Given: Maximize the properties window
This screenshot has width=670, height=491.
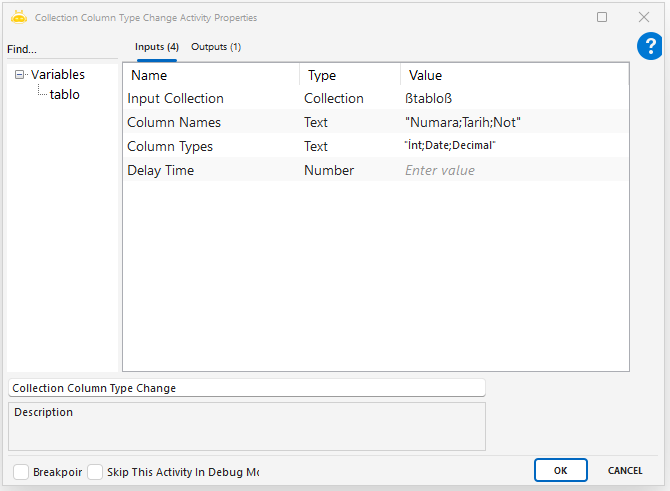Looking at the screenshot, I should point(602,17).
